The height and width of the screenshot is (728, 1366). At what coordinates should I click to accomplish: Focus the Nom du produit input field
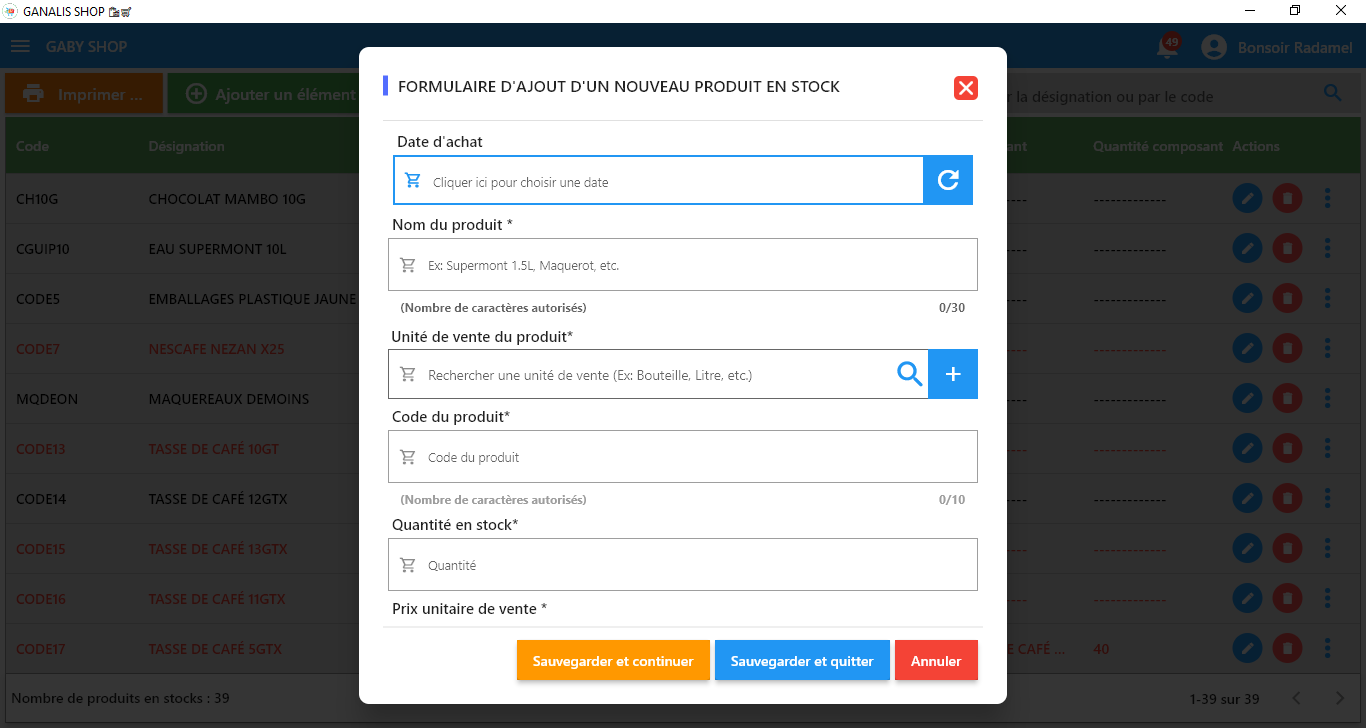pyautogui.click(x=683, y=265)
